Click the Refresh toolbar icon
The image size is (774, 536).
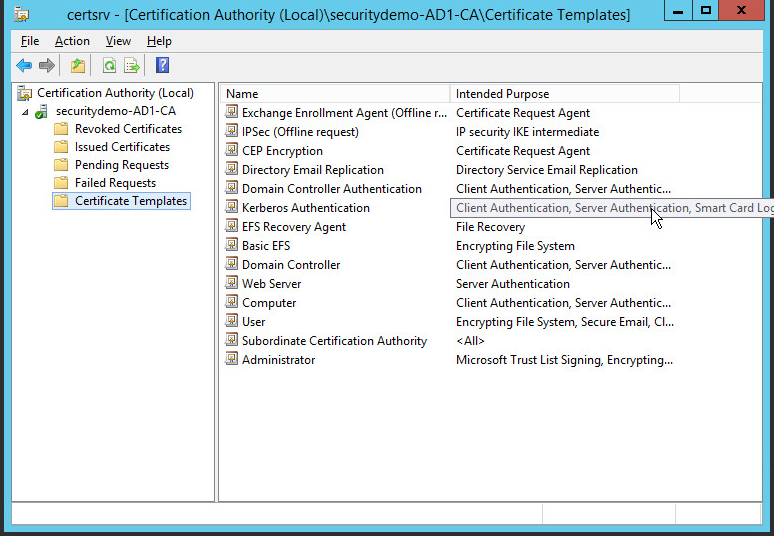[x=109, y=65]
